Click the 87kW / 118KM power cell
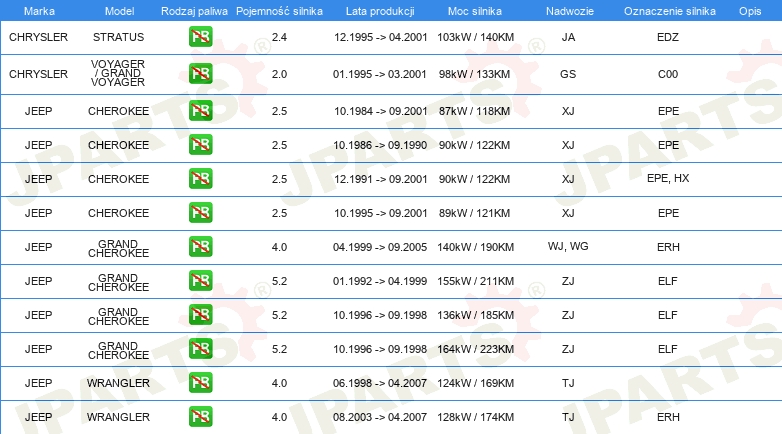Viewport: 782px width, 434px height. [x=474, y=111]
